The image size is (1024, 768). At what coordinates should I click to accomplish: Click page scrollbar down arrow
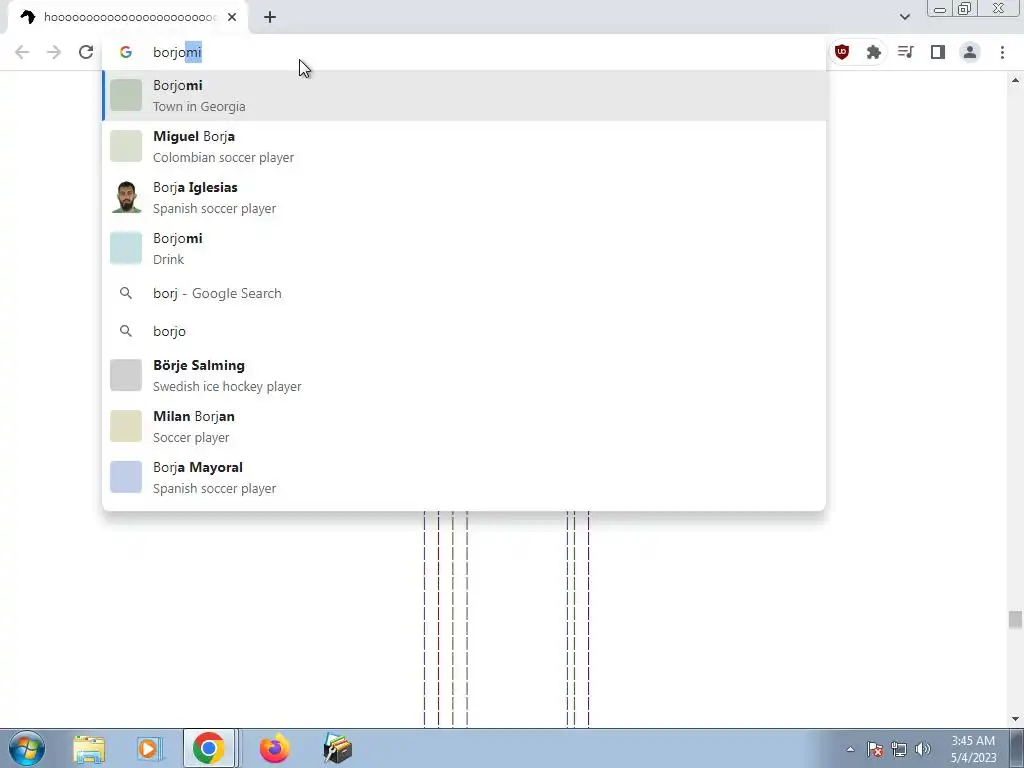[x=1015, y=719]
